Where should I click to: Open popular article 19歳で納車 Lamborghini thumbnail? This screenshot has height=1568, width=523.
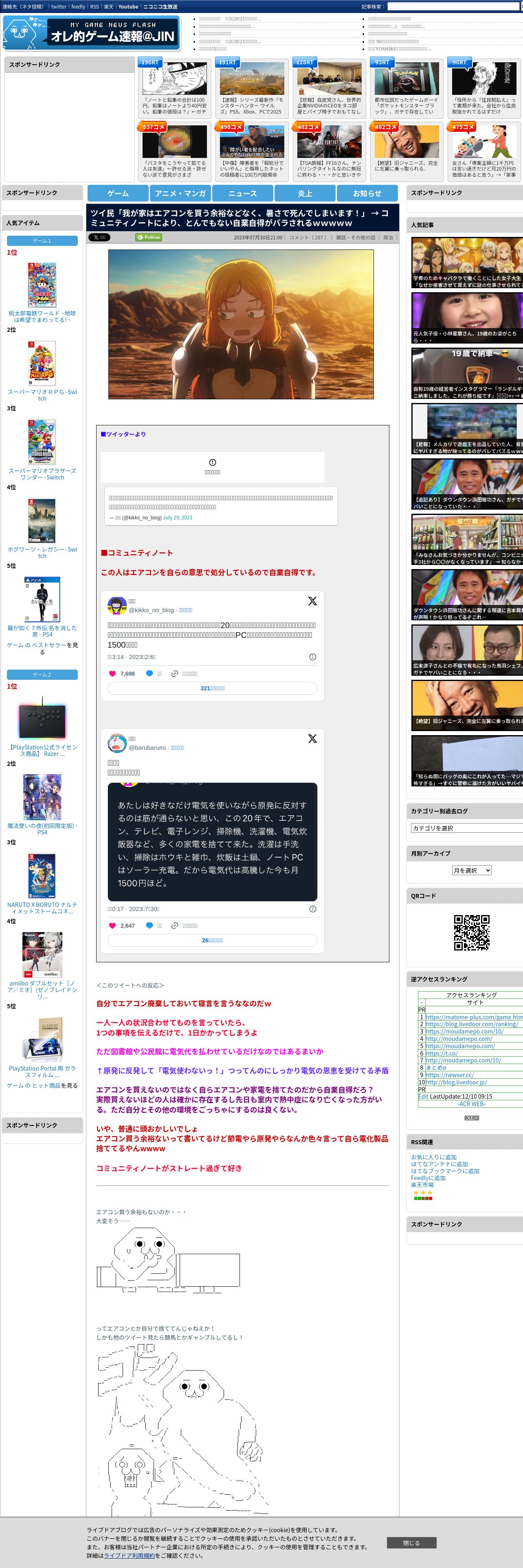click(x=467, y=374)
